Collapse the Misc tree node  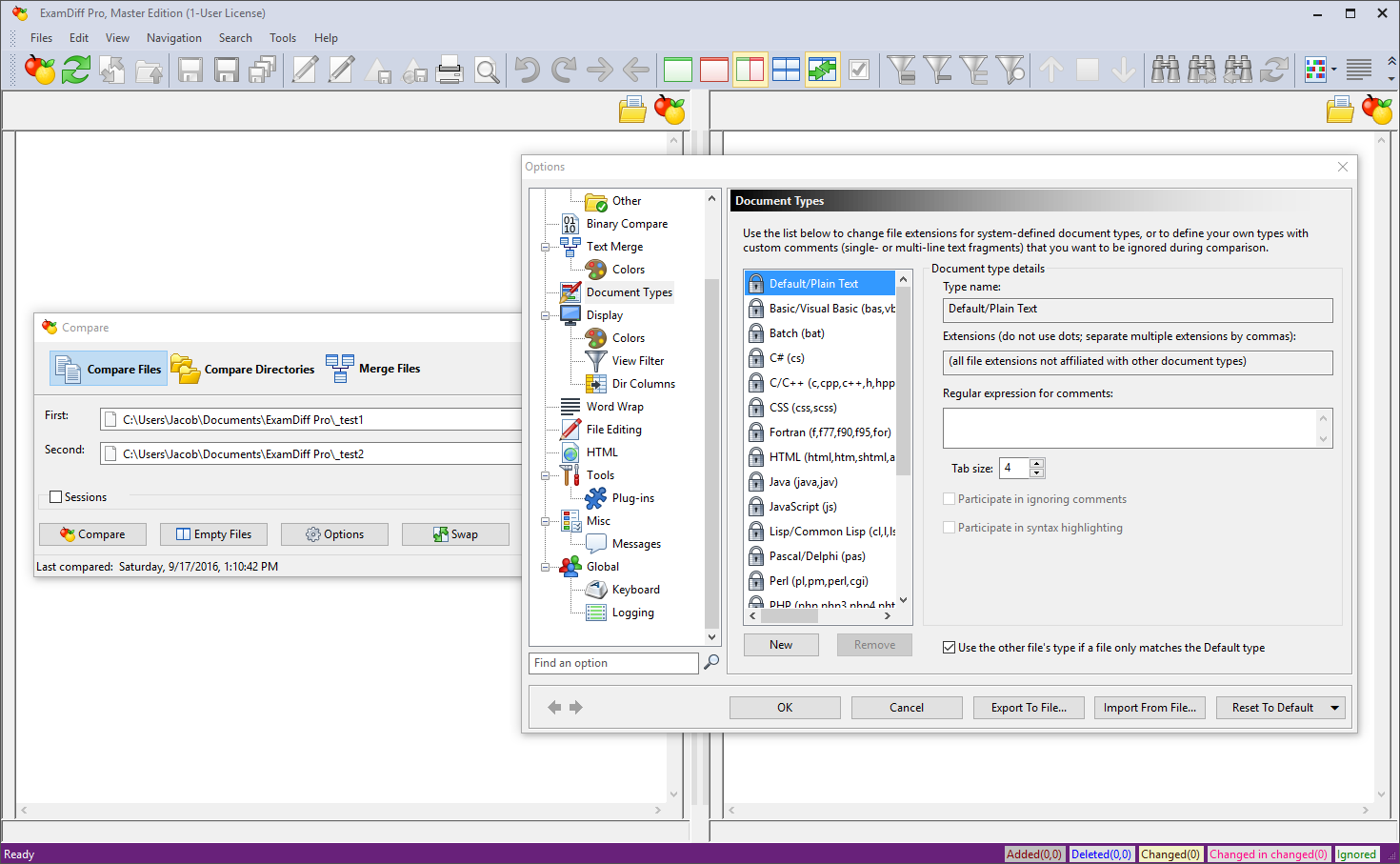546,521
